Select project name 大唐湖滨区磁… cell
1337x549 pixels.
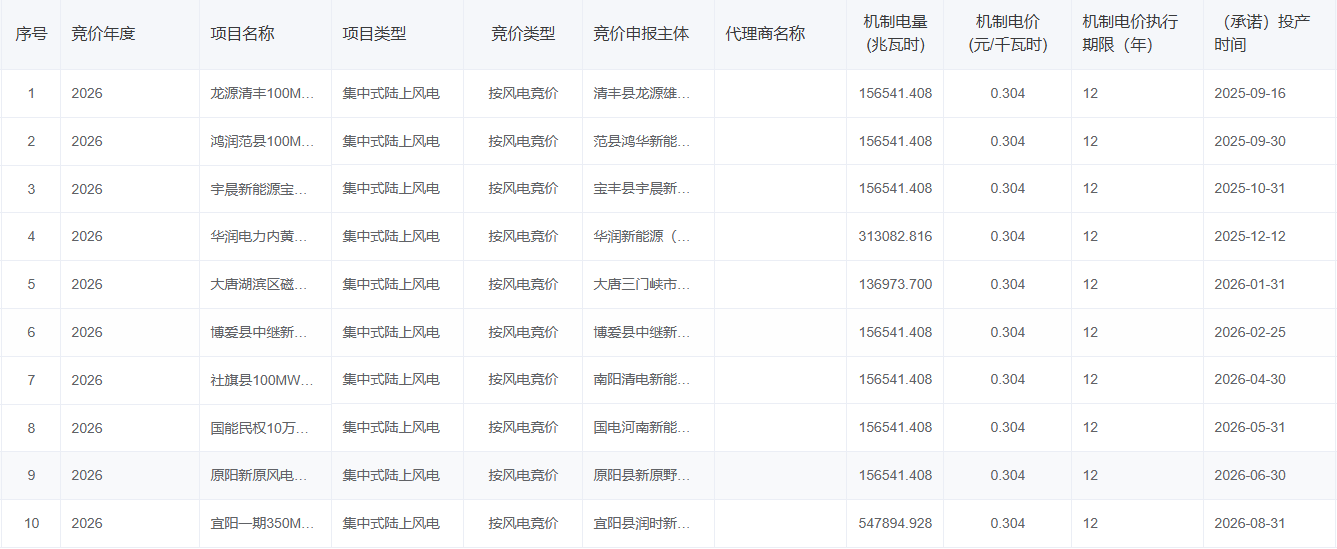point(259,285)
